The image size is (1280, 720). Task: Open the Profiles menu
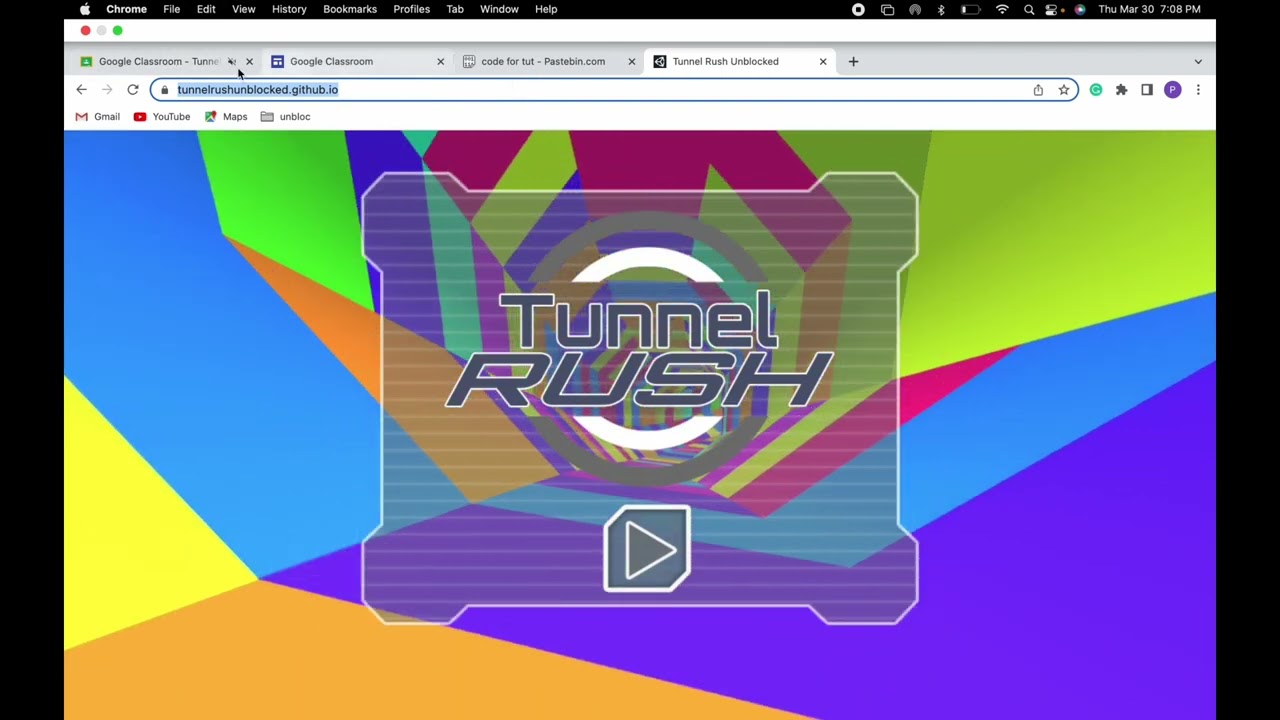point(411,9)
